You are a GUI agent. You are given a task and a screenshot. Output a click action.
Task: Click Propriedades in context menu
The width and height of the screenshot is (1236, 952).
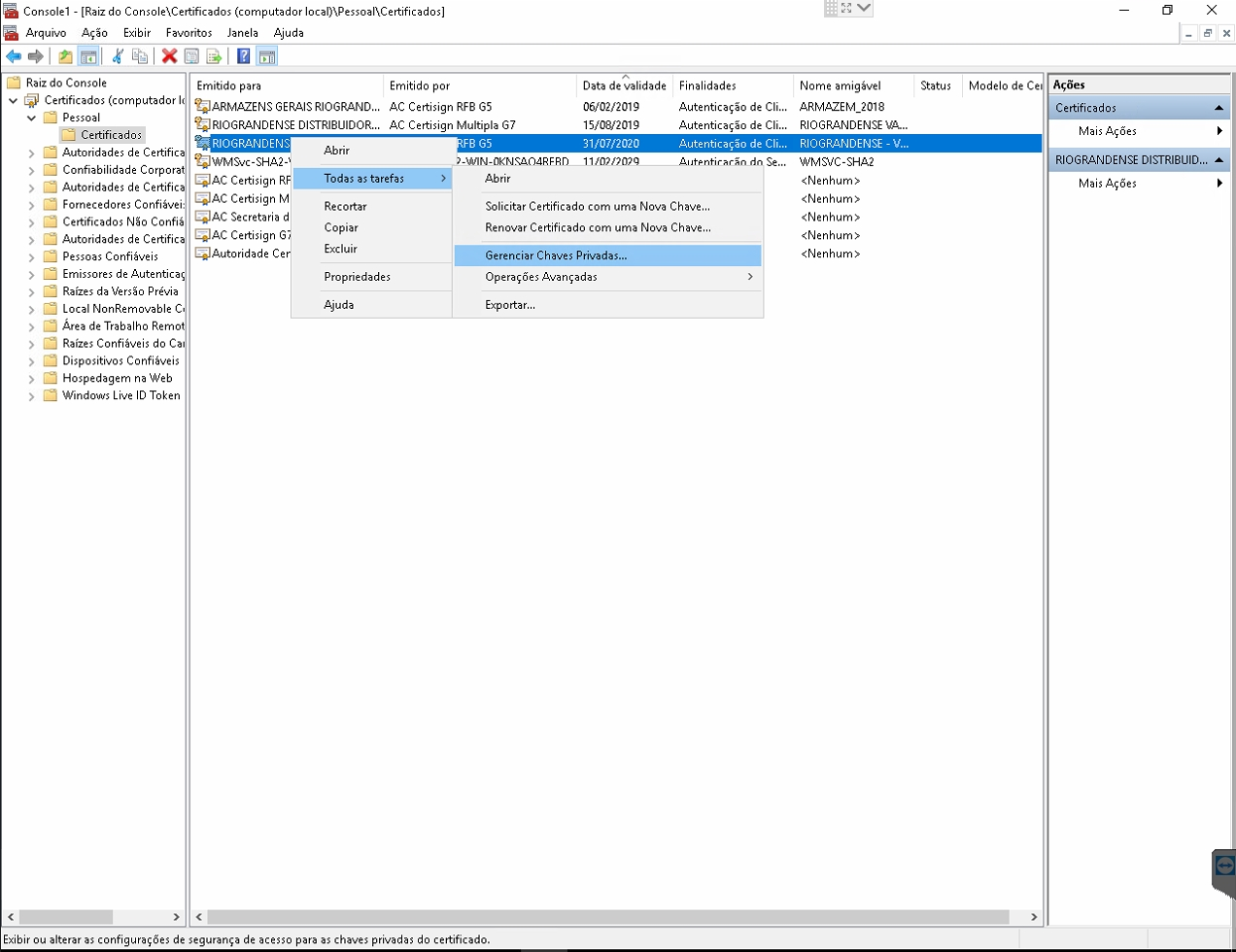(x=357, y=277)
